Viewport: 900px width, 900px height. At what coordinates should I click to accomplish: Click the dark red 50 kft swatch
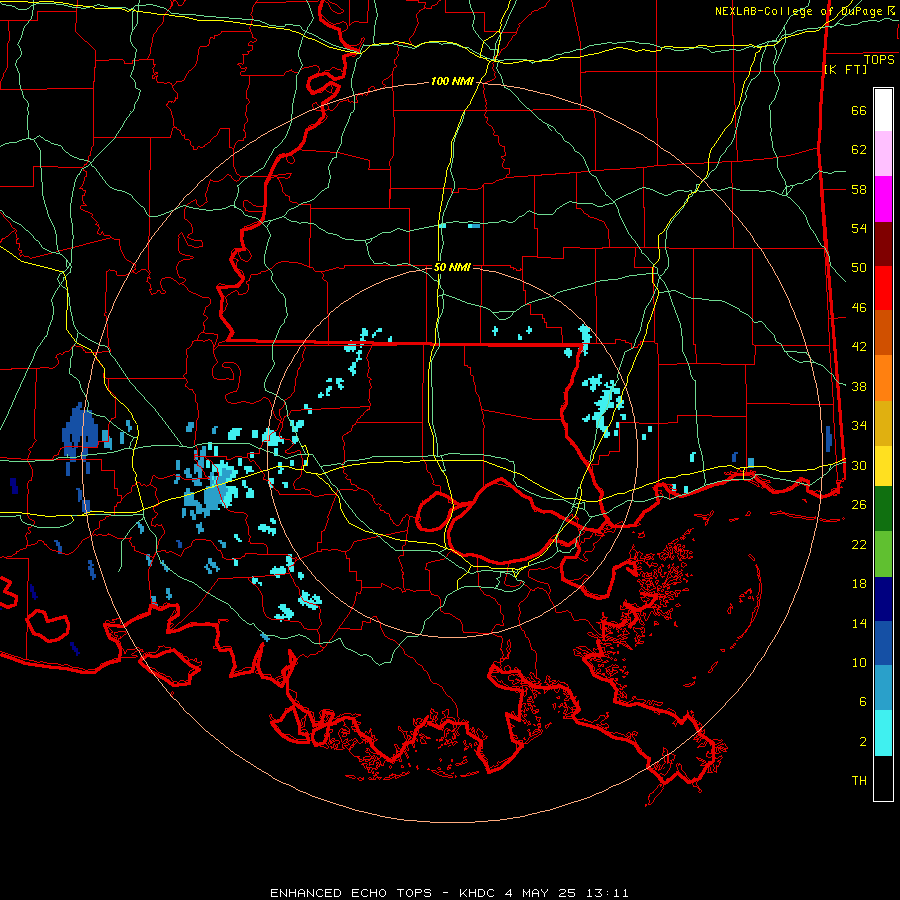click(x=883, y=244)
